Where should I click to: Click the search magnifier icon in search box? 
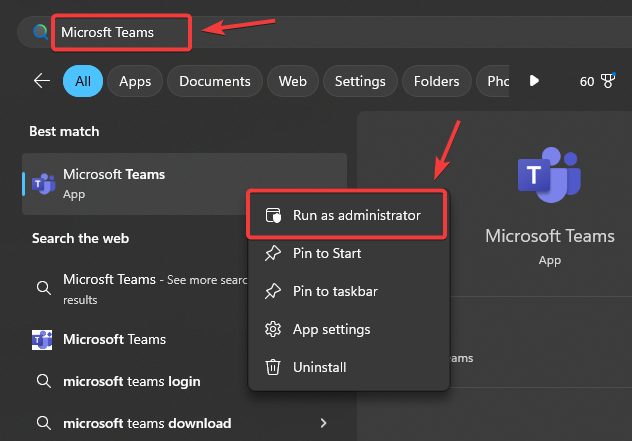click(x=40, y=32)
